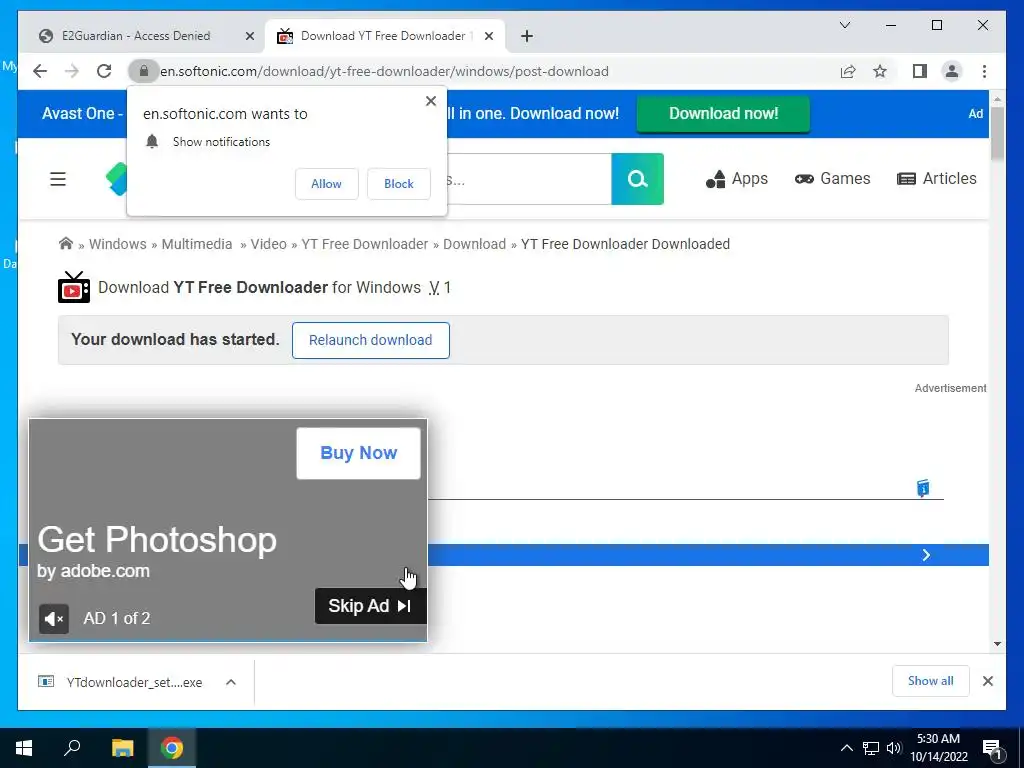Click the ad info icon near the Advertisement
This screenshot has width=1024, height=768.
[x=923, y=488]
